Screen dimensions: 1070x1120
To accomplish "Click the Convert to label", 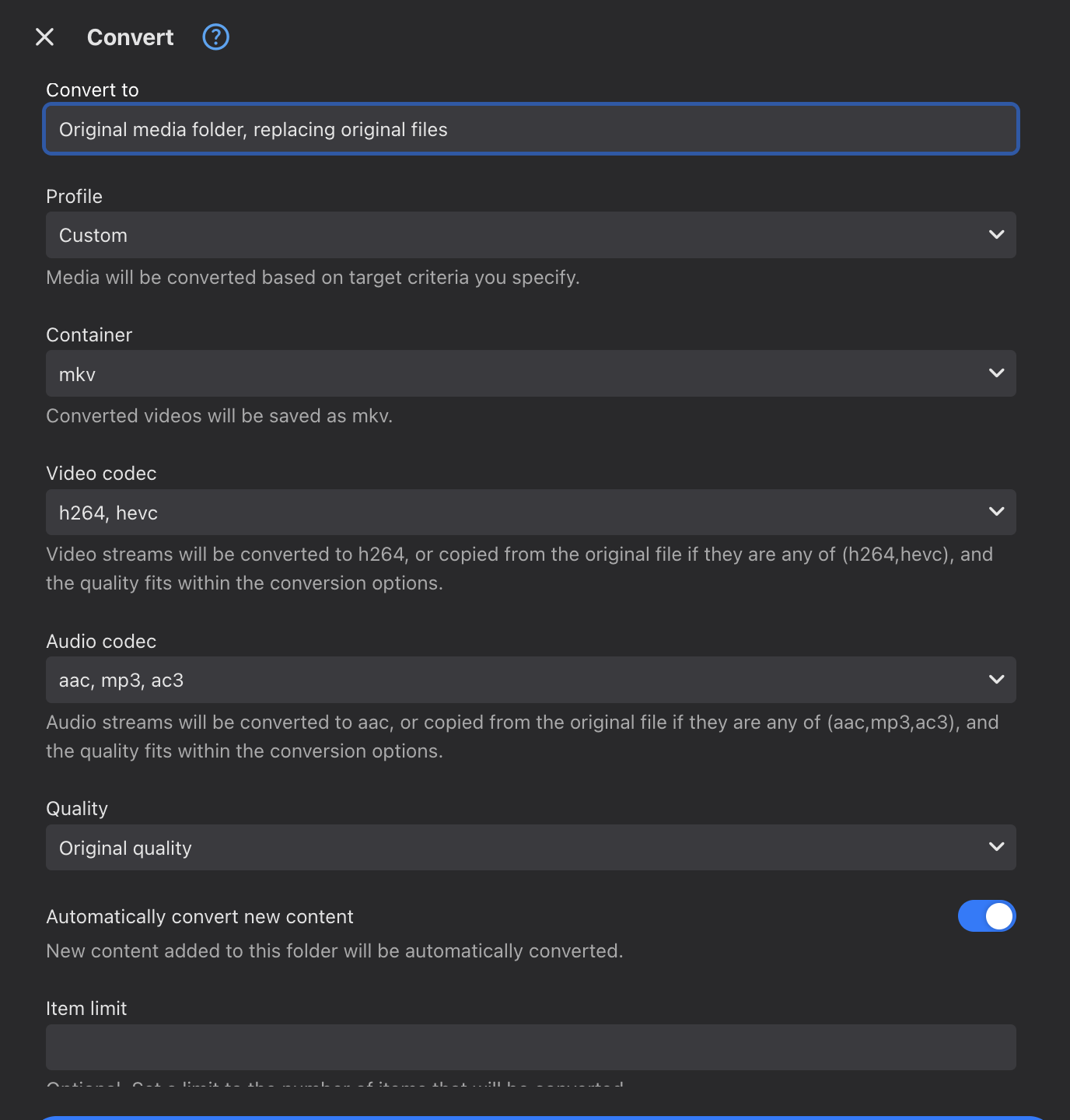I will point(93,90).
